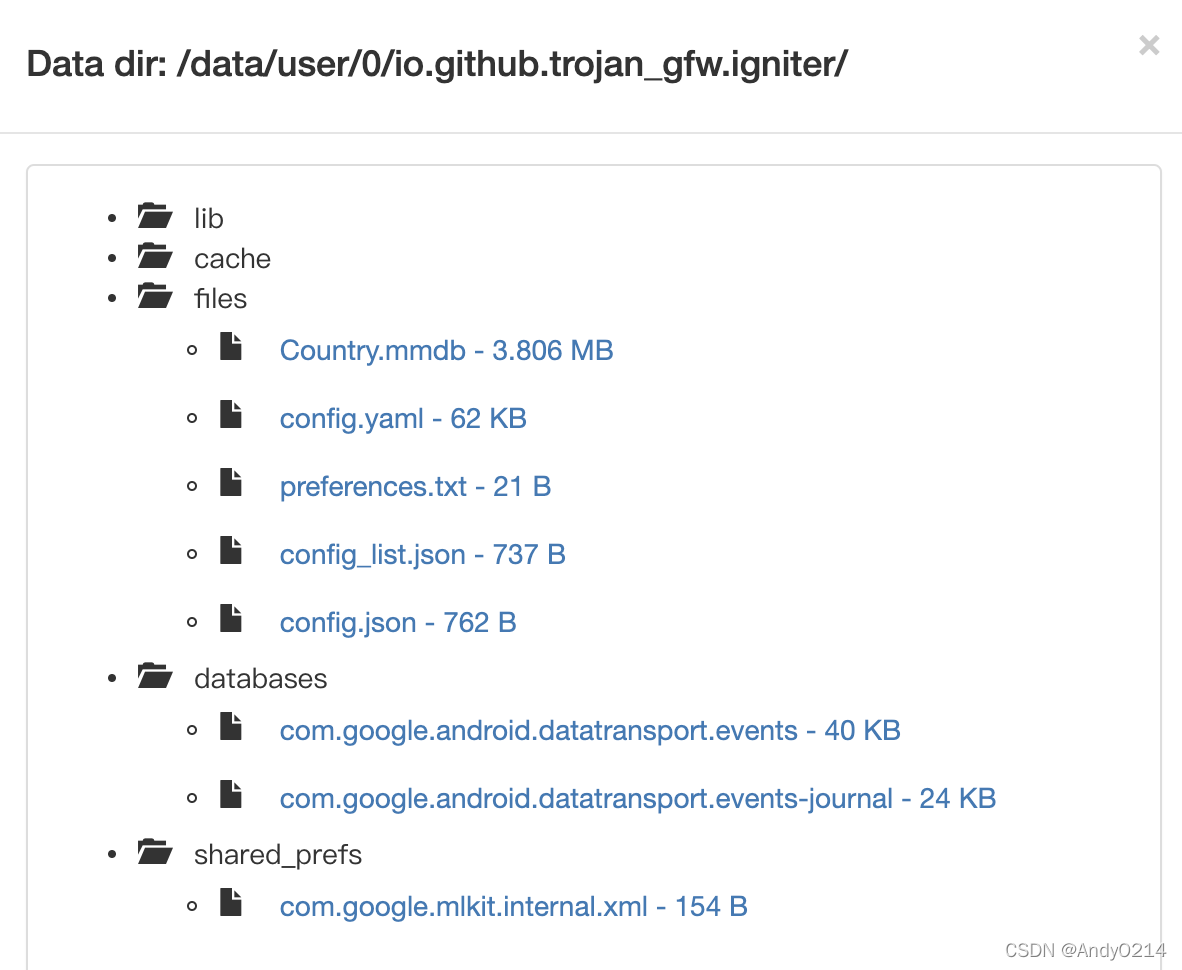Click file icon beside config.json

coord(231,620)
